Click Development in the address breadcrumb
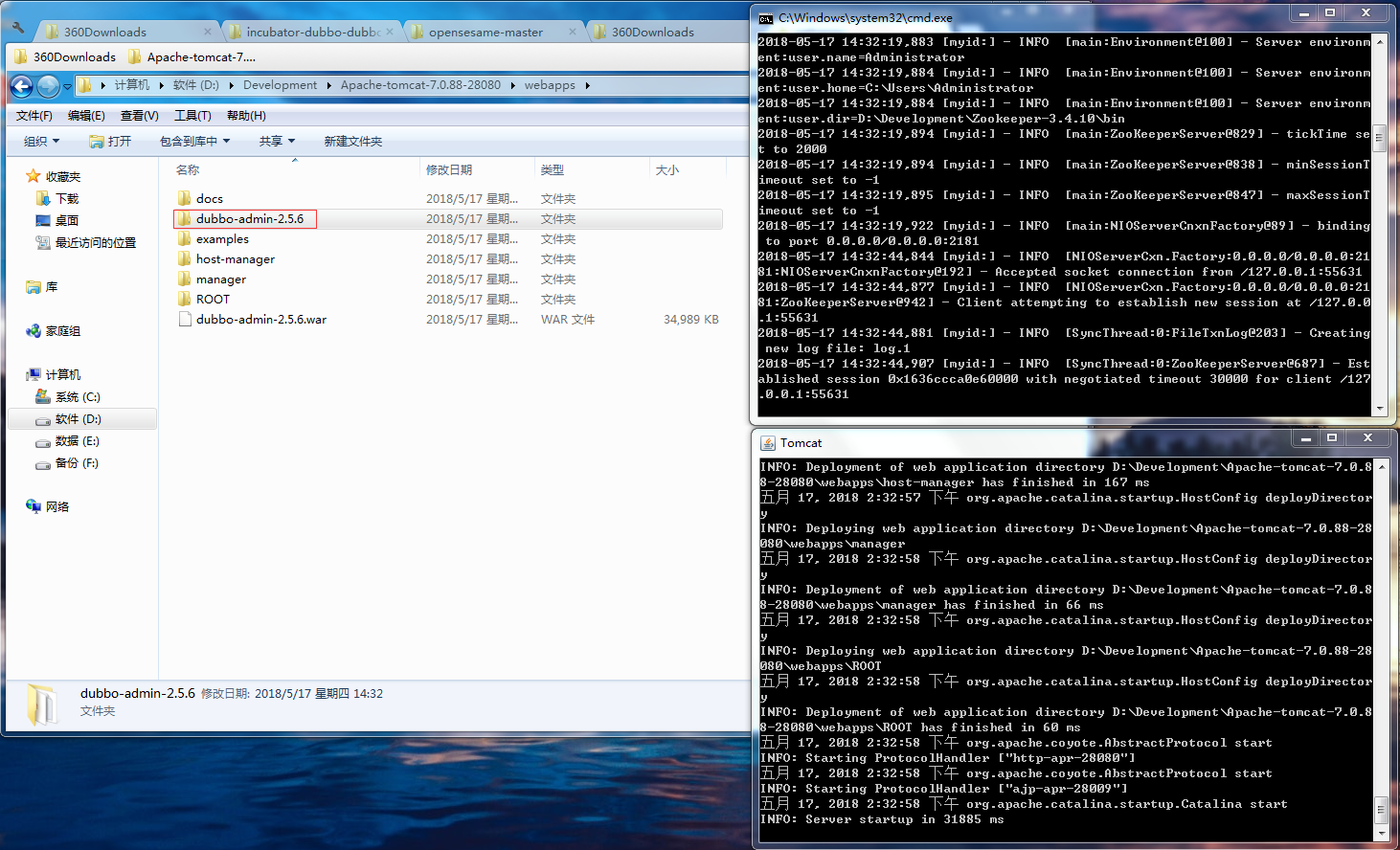The height and width of the screenshot is (850, 1400). point(280,85)
